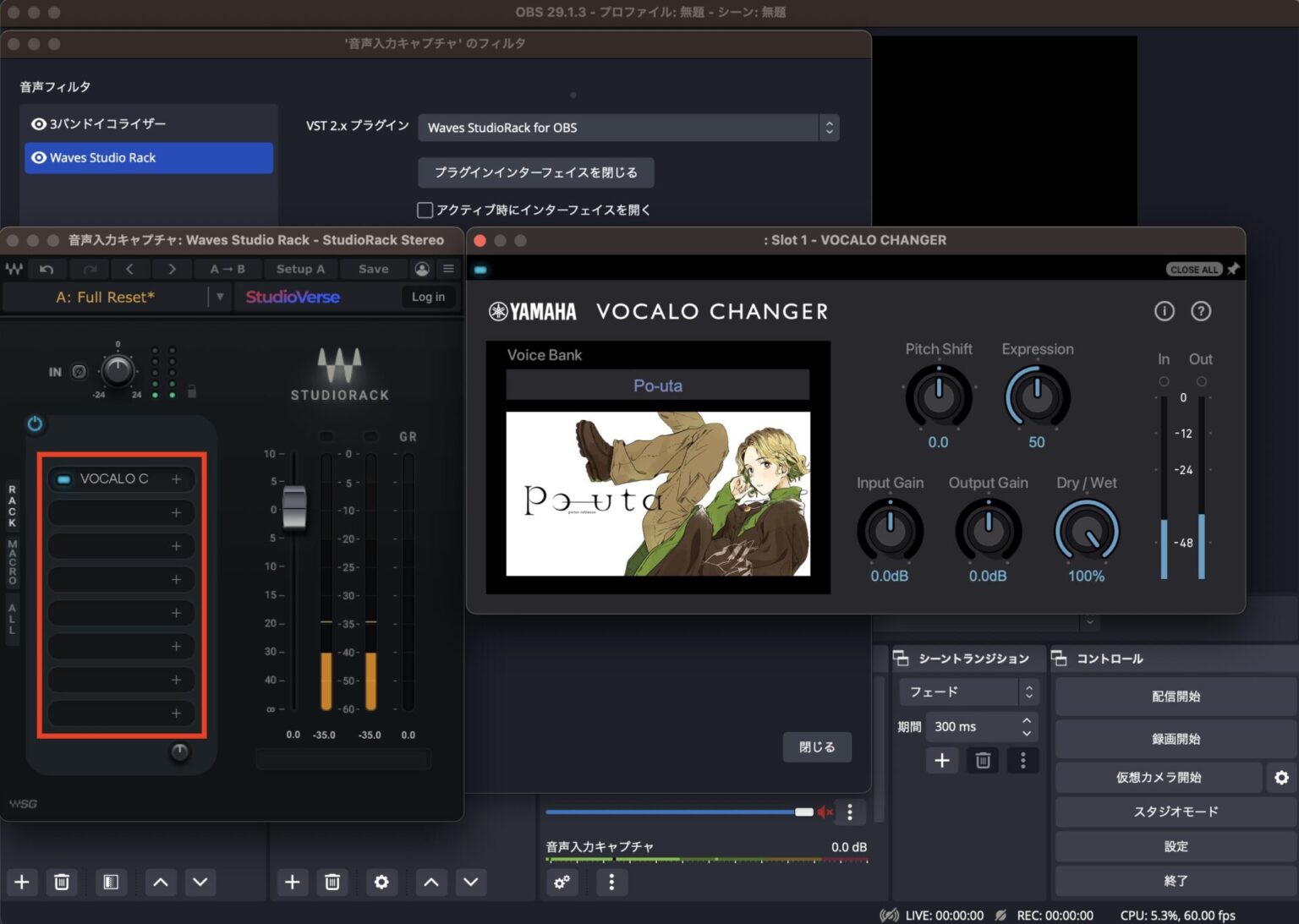Click the プラグインインターフェイスを閉じる button
Screen dimensions: 1299x924
(535, 172)
